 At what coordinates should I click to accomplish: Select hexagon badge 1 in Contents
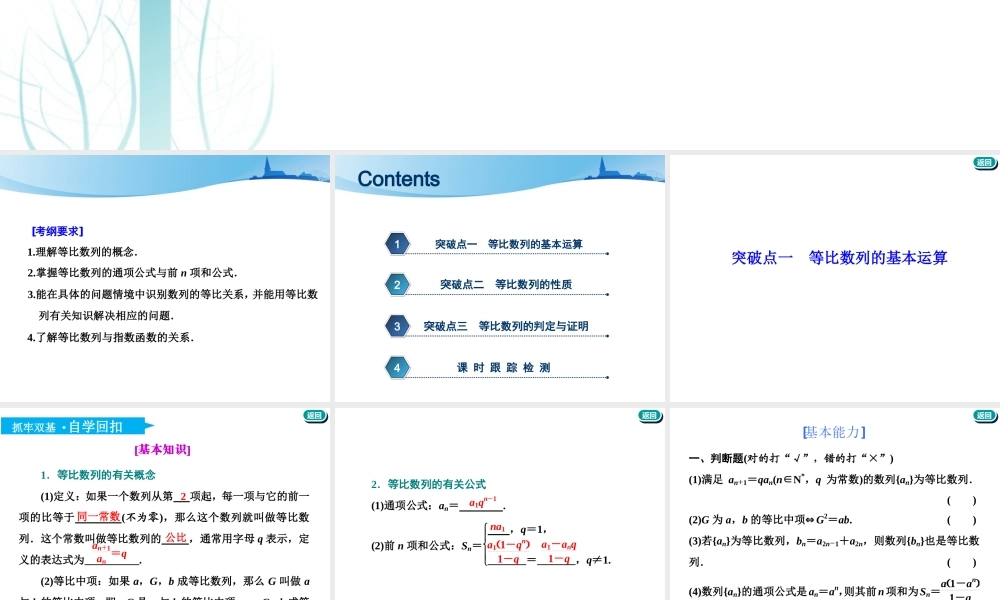pos(397,242)
